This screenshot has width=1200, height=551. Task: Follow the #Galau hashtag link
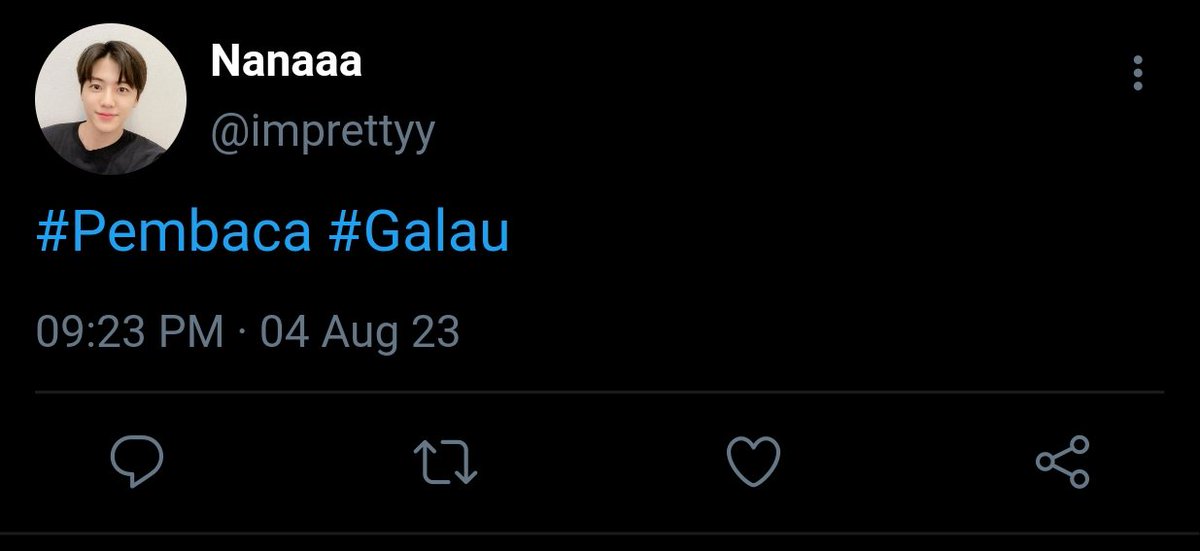(x=419, y=233)
